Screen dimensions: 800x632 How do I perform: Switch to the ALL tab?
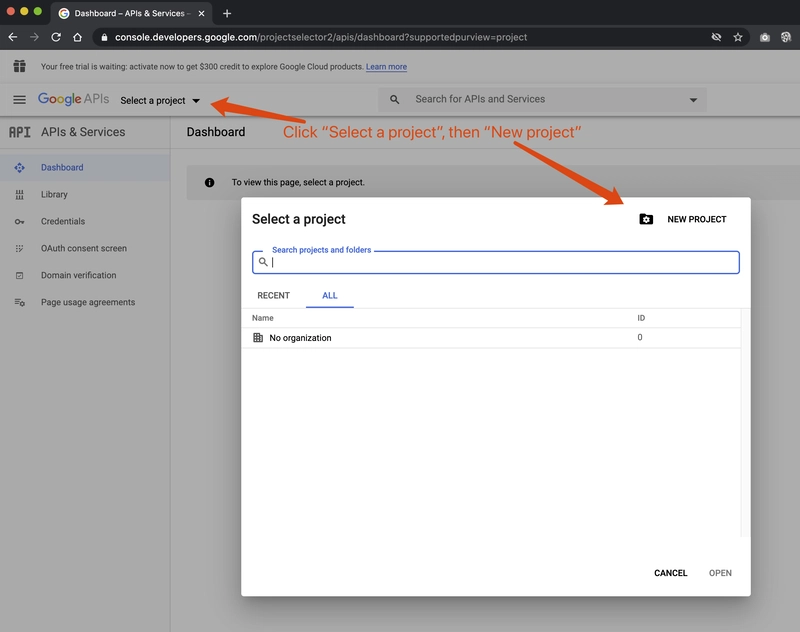329,296
